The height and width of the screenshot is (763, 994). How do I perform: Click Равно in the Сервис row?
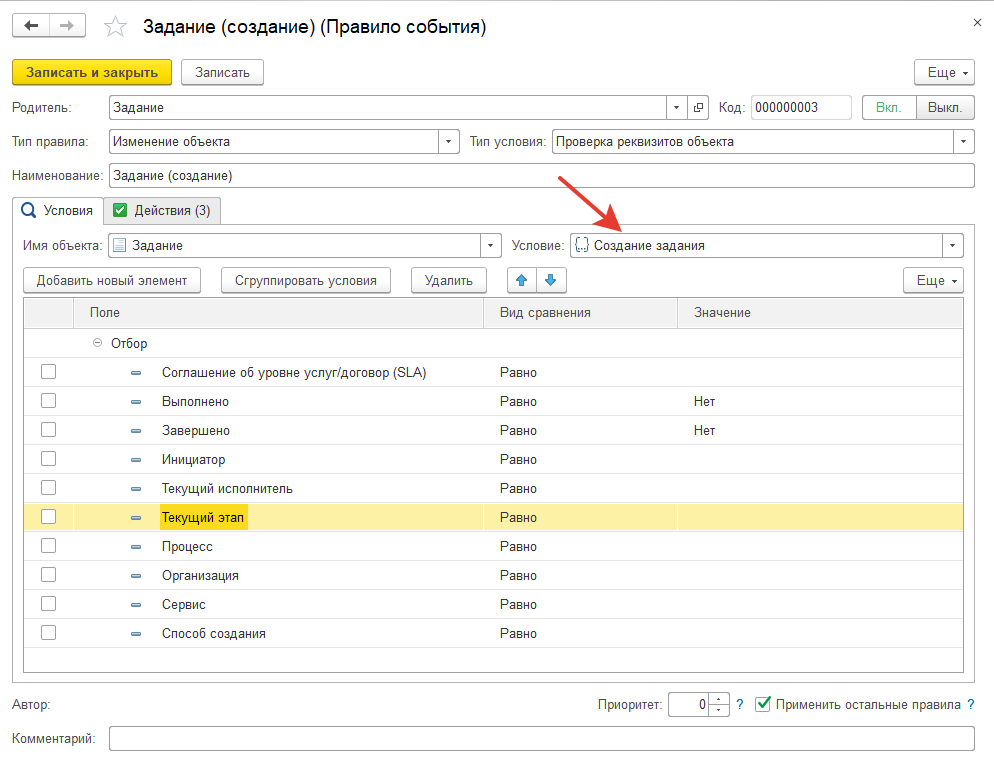518,605
